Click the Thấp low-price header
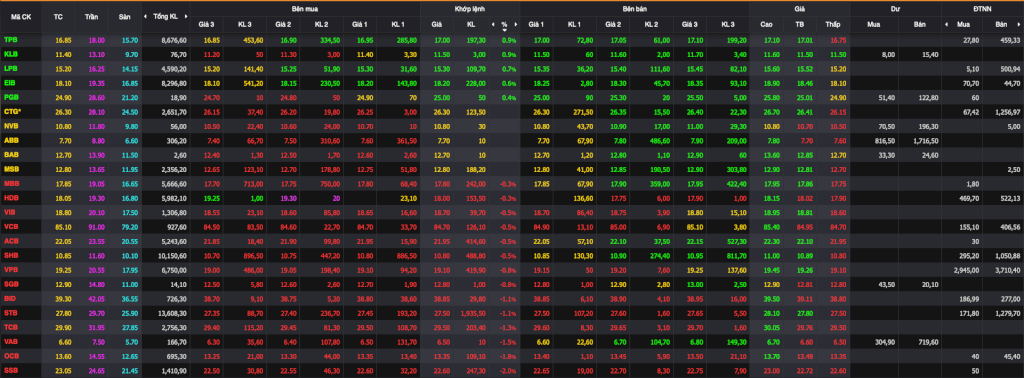This screenshot has height=378, width=1024. pyautogui.click(x=832, y=25)
